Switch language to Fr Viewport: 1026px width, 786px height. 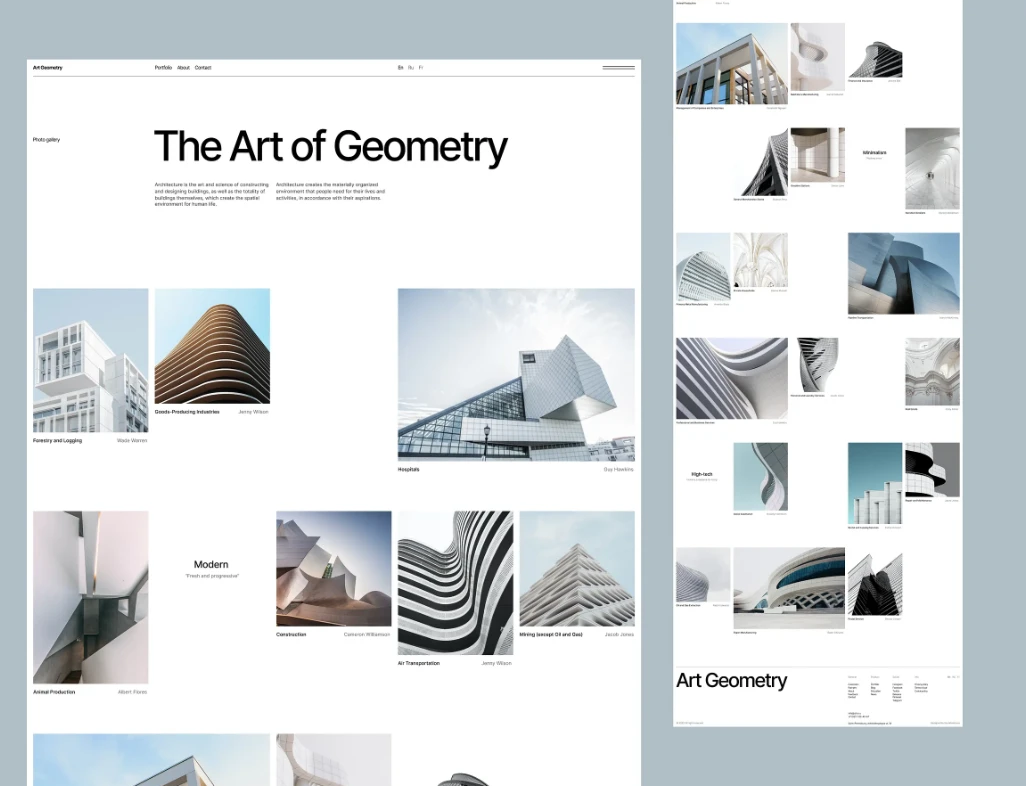pos(421,67)
